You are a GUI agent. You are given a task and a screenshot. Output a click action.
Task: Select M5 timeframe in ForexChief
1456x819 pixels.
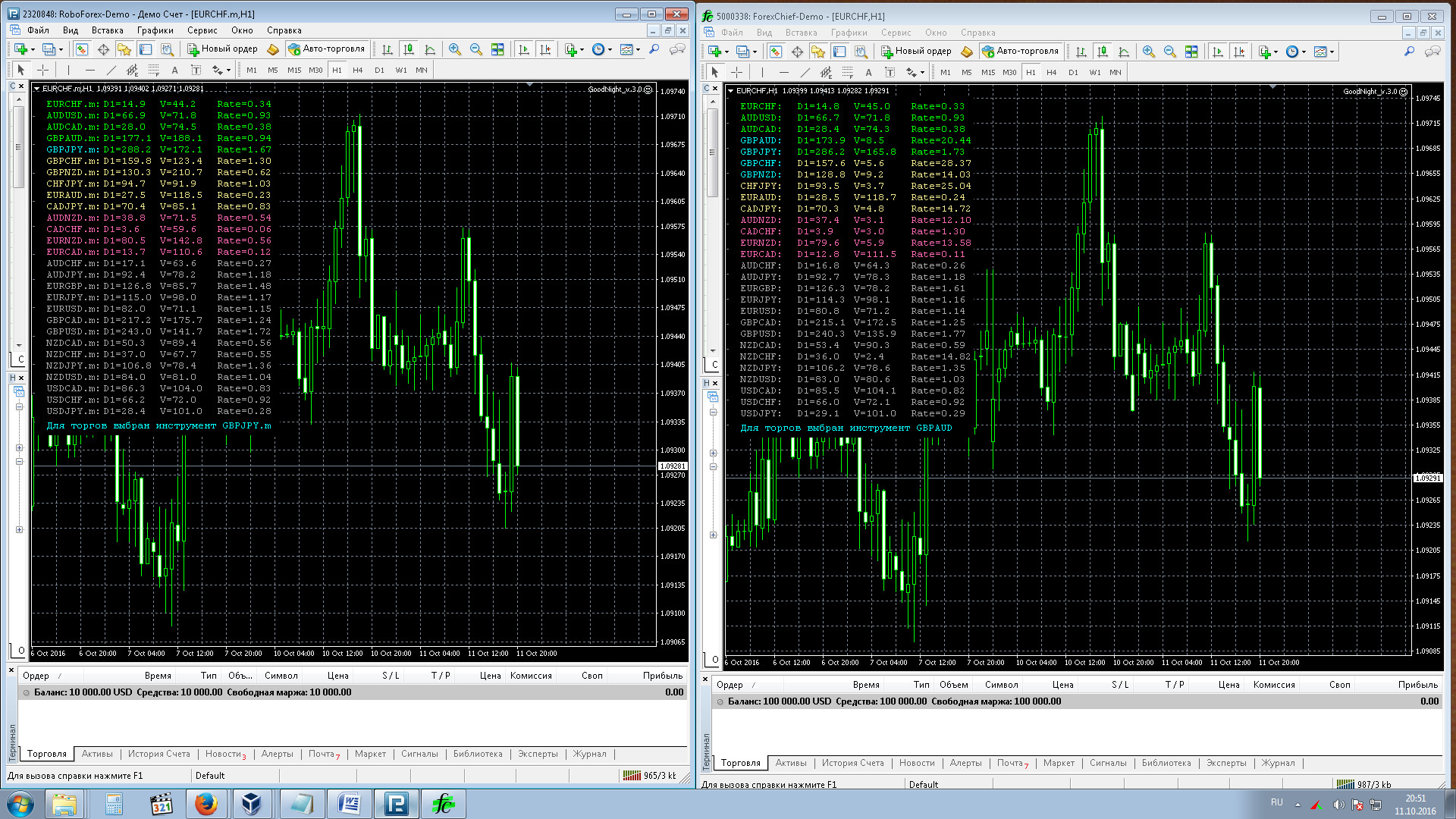click(966, 72)
